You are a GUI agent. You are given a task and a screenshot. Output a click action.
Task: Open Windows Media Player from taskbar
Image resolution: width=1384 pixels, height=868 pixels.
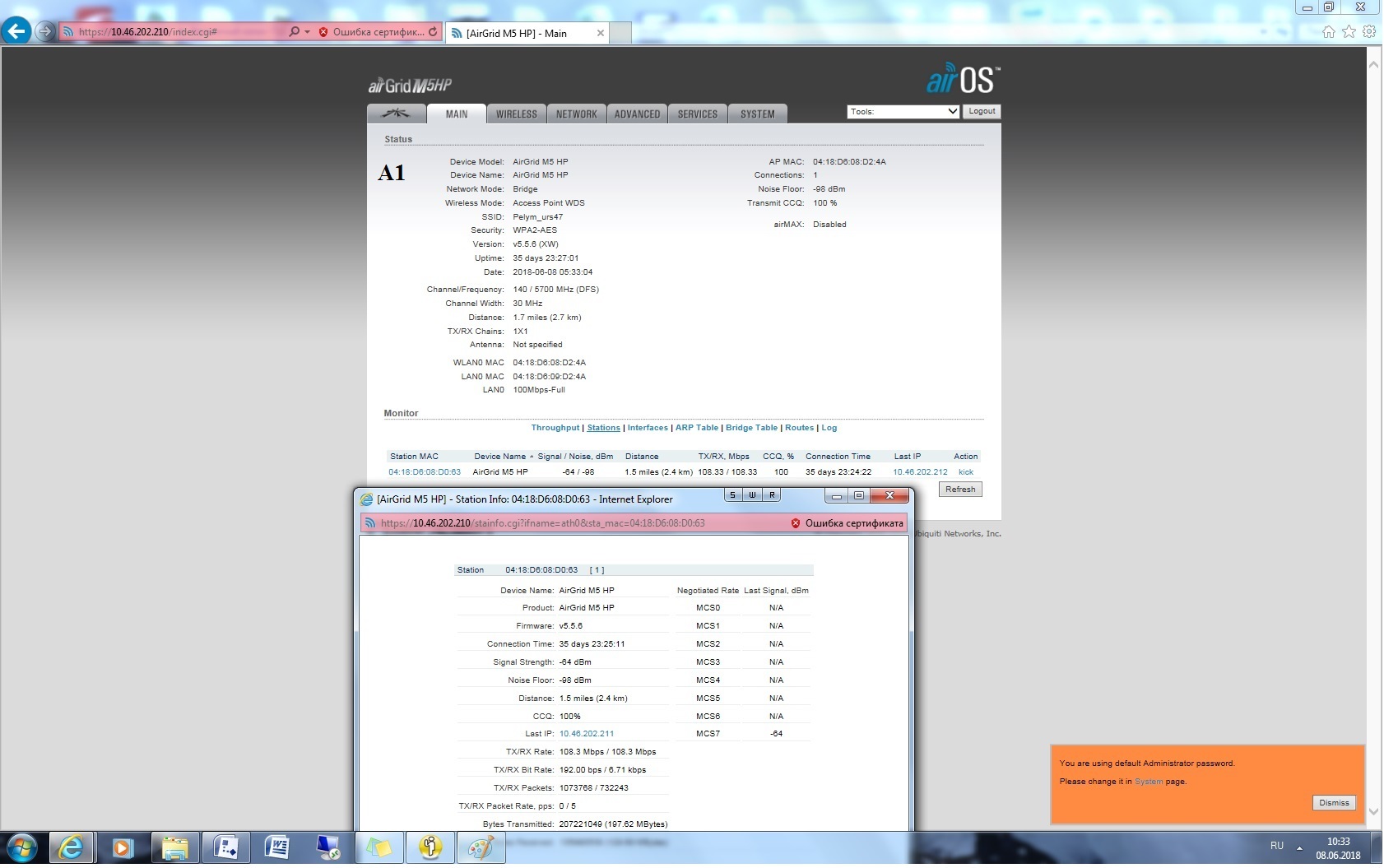pos(123,848)
